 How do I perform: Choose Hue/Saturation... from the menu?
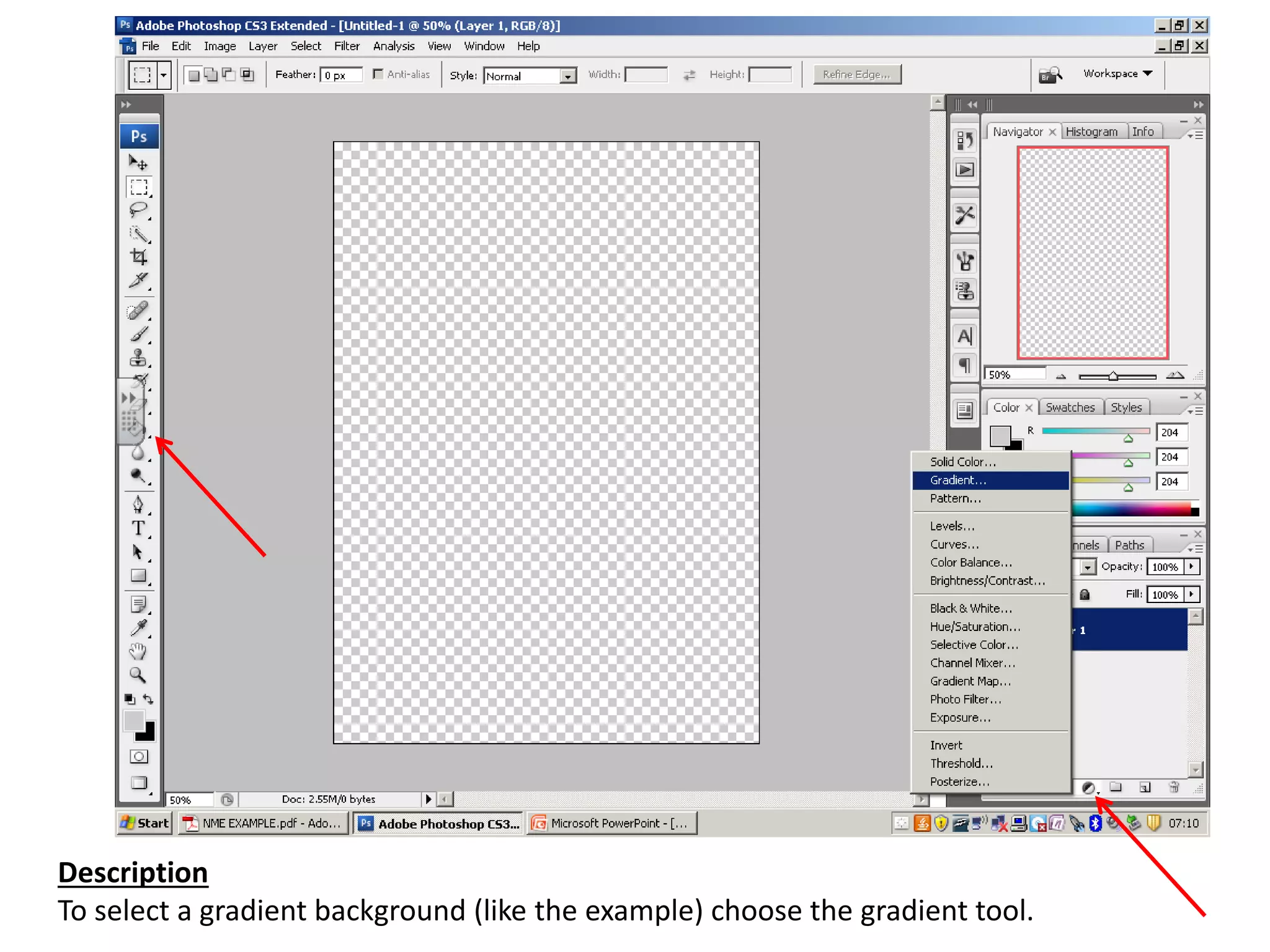pyautogui.click(x=990, y=627)
